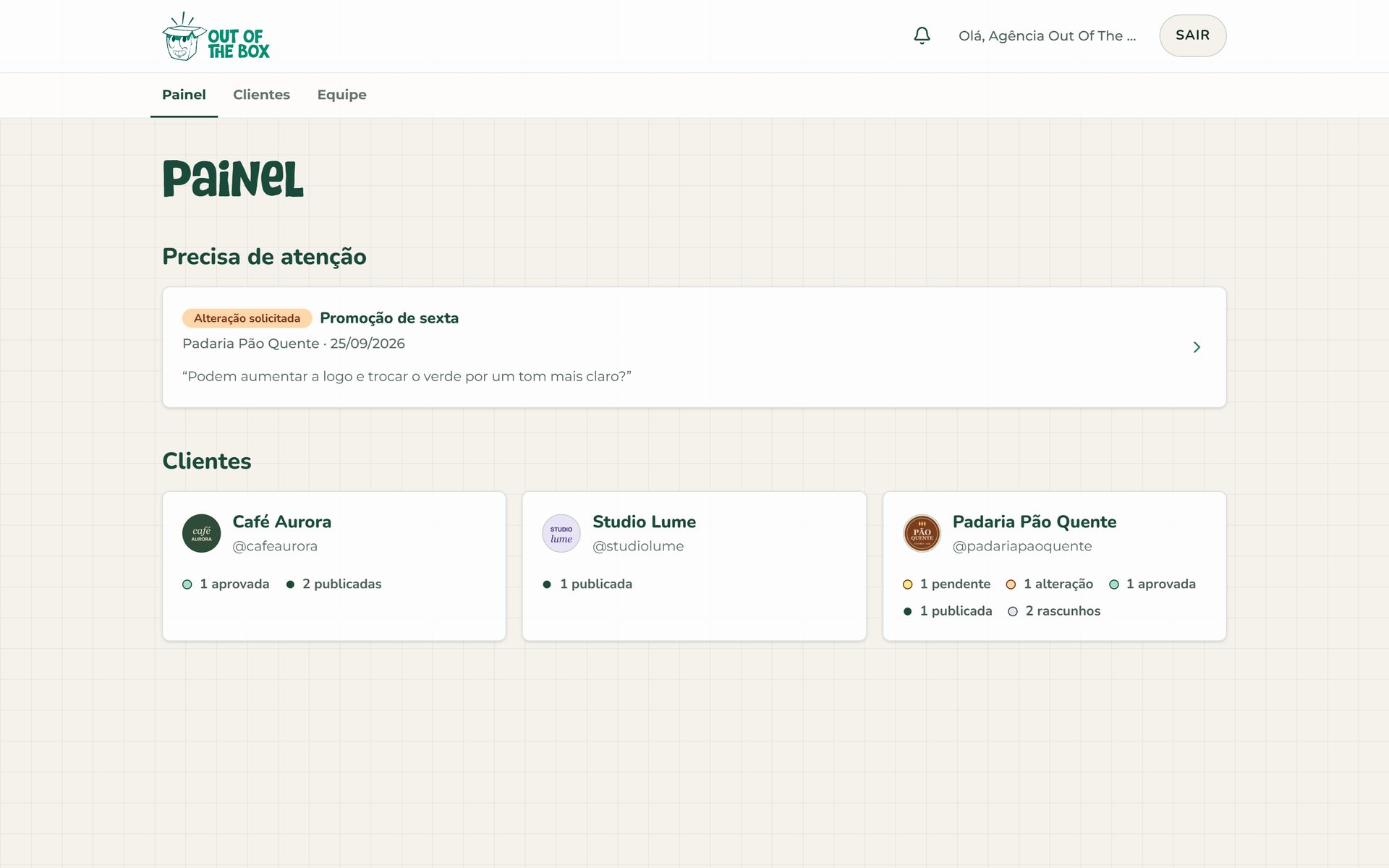Screen dimensions: 1389x868
Task: Click the SAIR logout button
Action: pos(1192,35)
